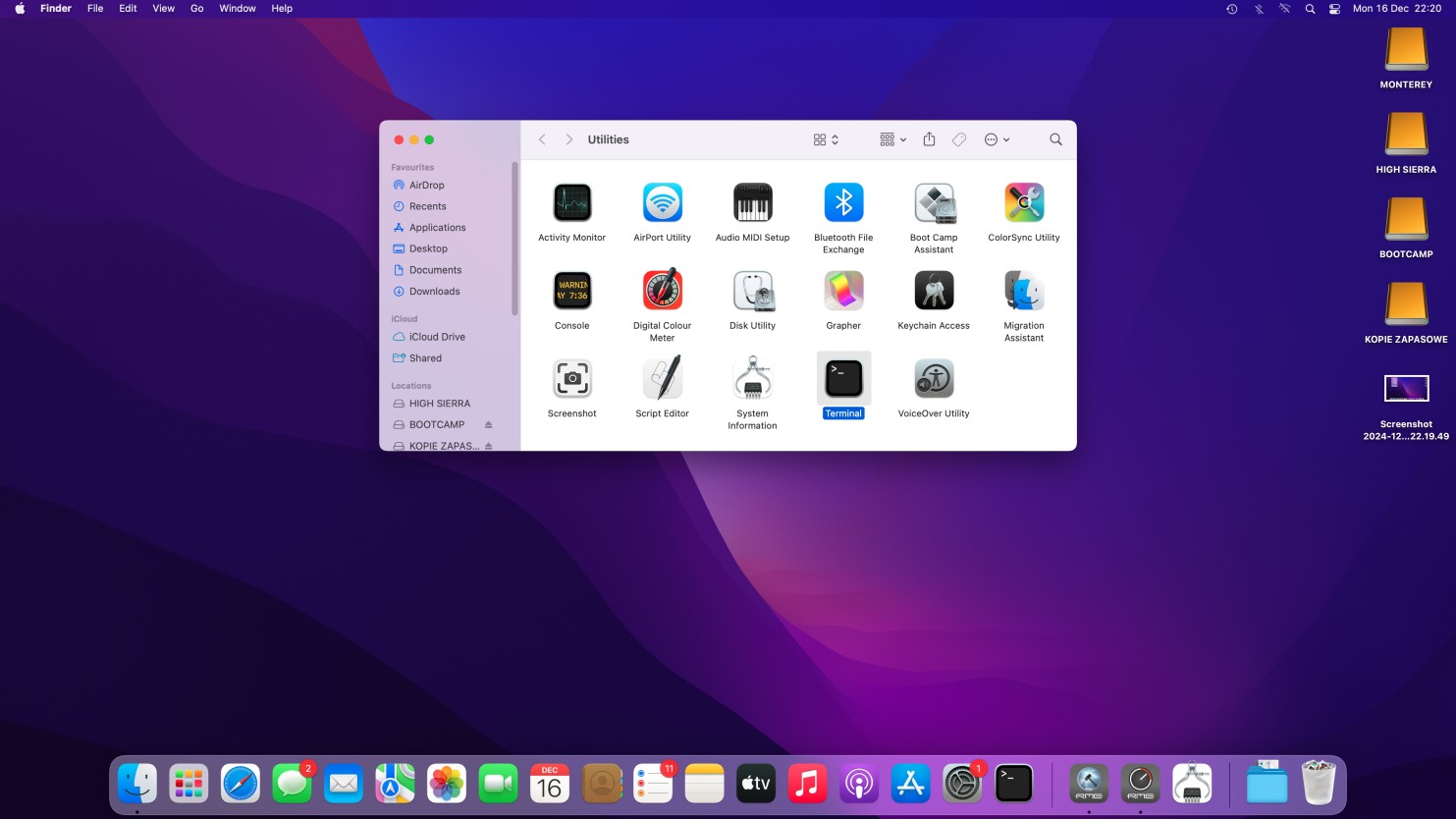Select the Console app icon
1456x819 pixels.
pos(572,291)
